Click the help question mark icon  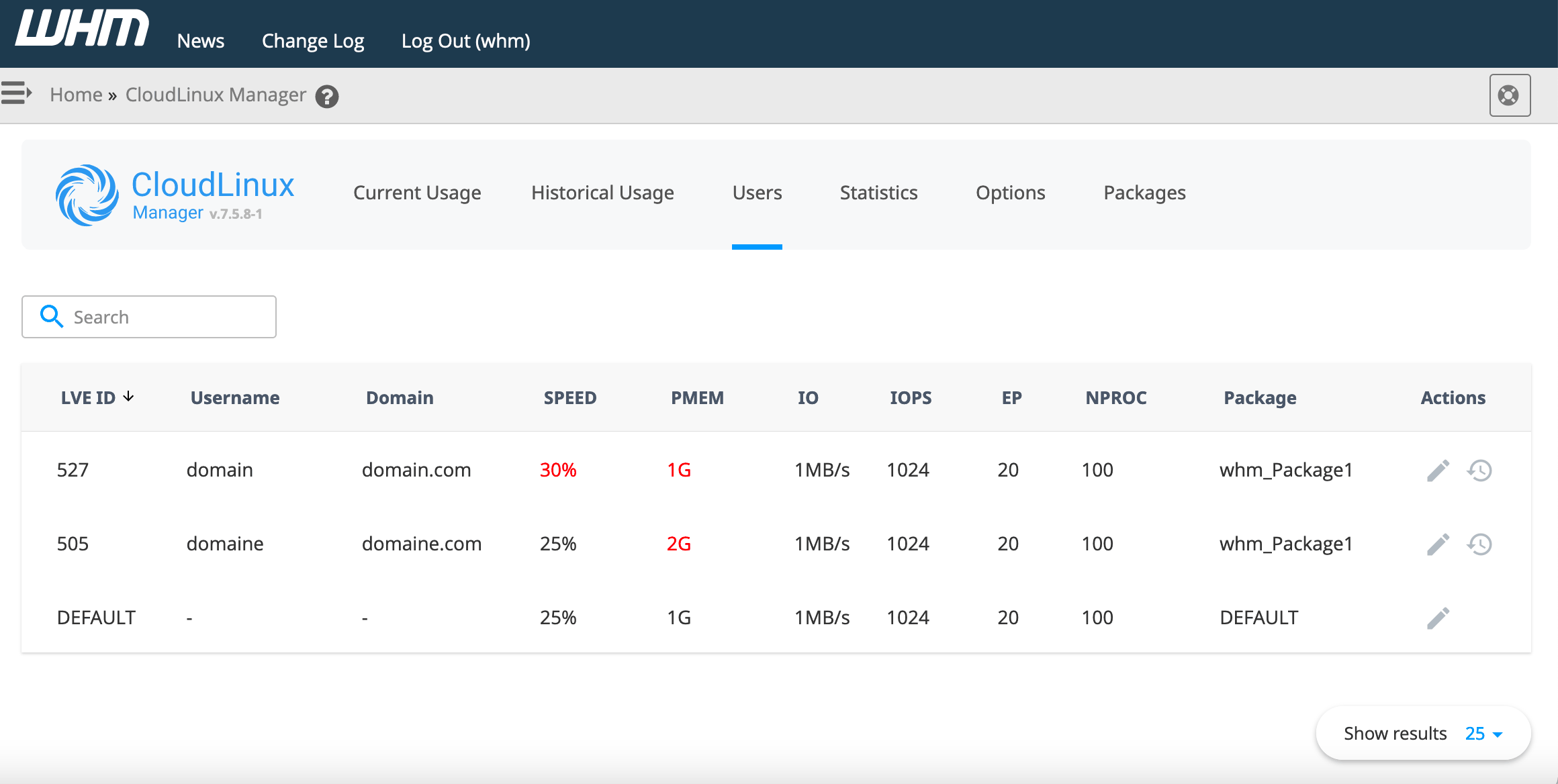tap(327, 97)
